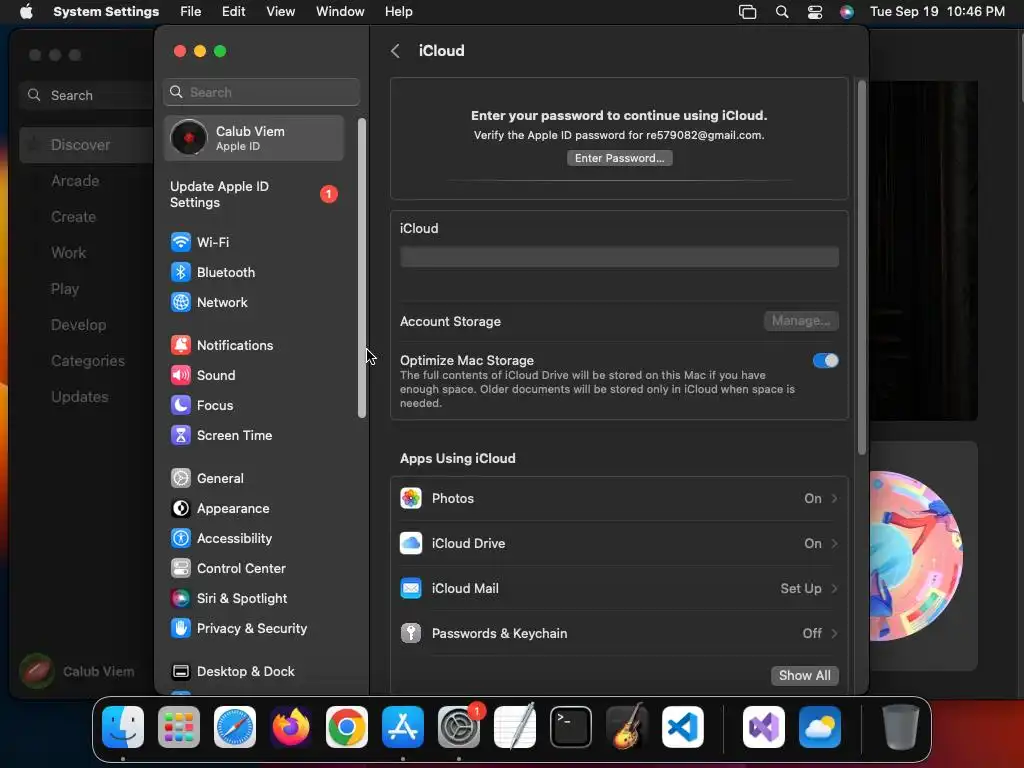Click date and time in menu bar
Screen dimensions: 1024x768
pos(937,12)
